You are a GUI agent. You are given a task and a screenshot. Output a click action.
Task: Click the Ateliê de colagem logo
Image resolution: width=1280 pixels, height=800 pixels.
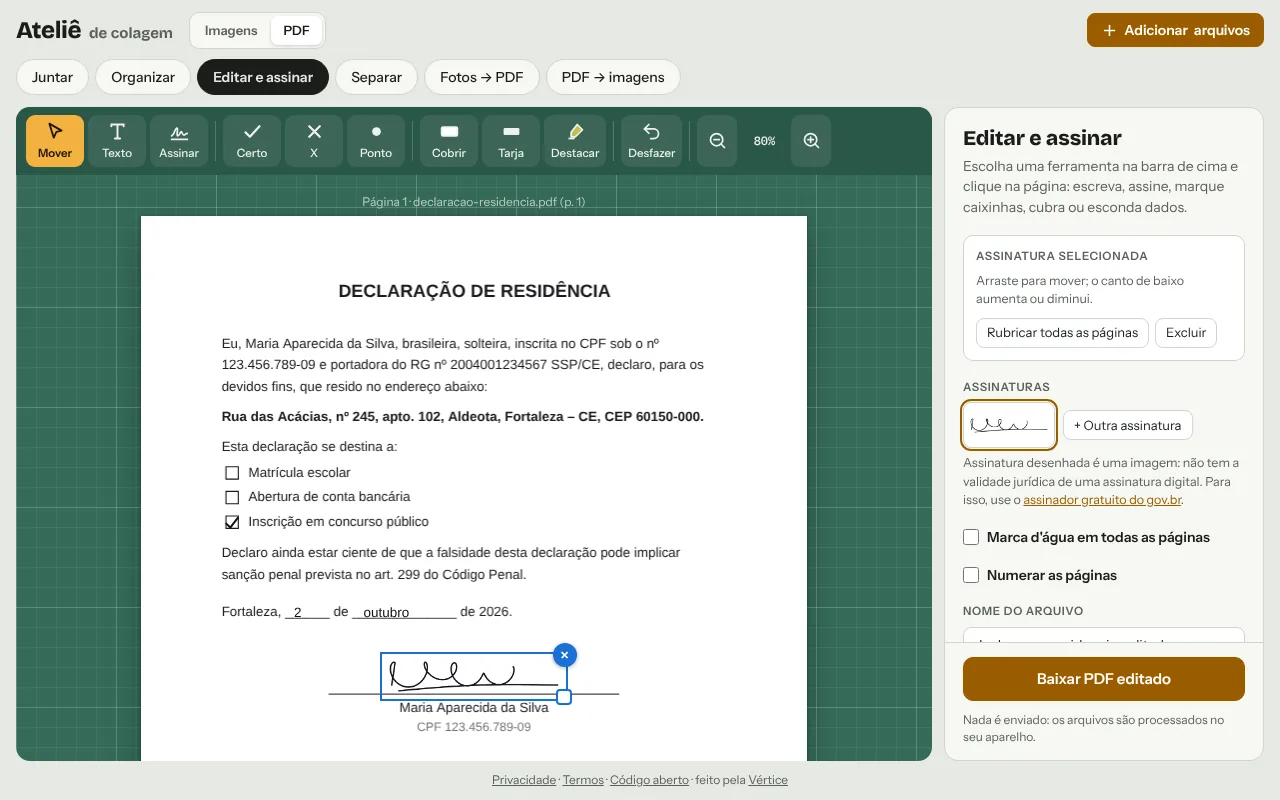(94, 31)
